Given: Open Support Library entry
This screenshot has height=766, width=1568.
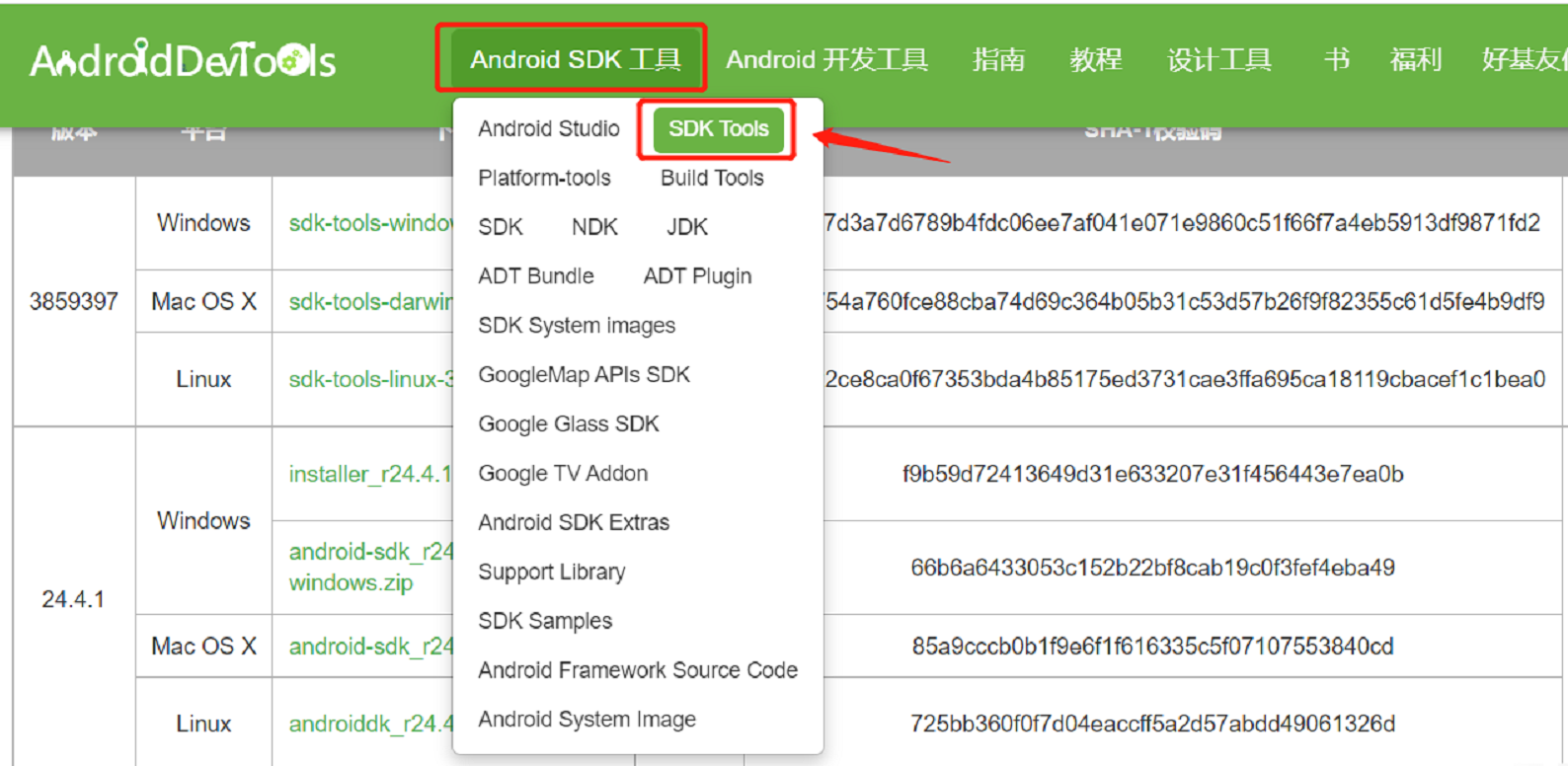Looking at the screenshot, I should 552,572.
